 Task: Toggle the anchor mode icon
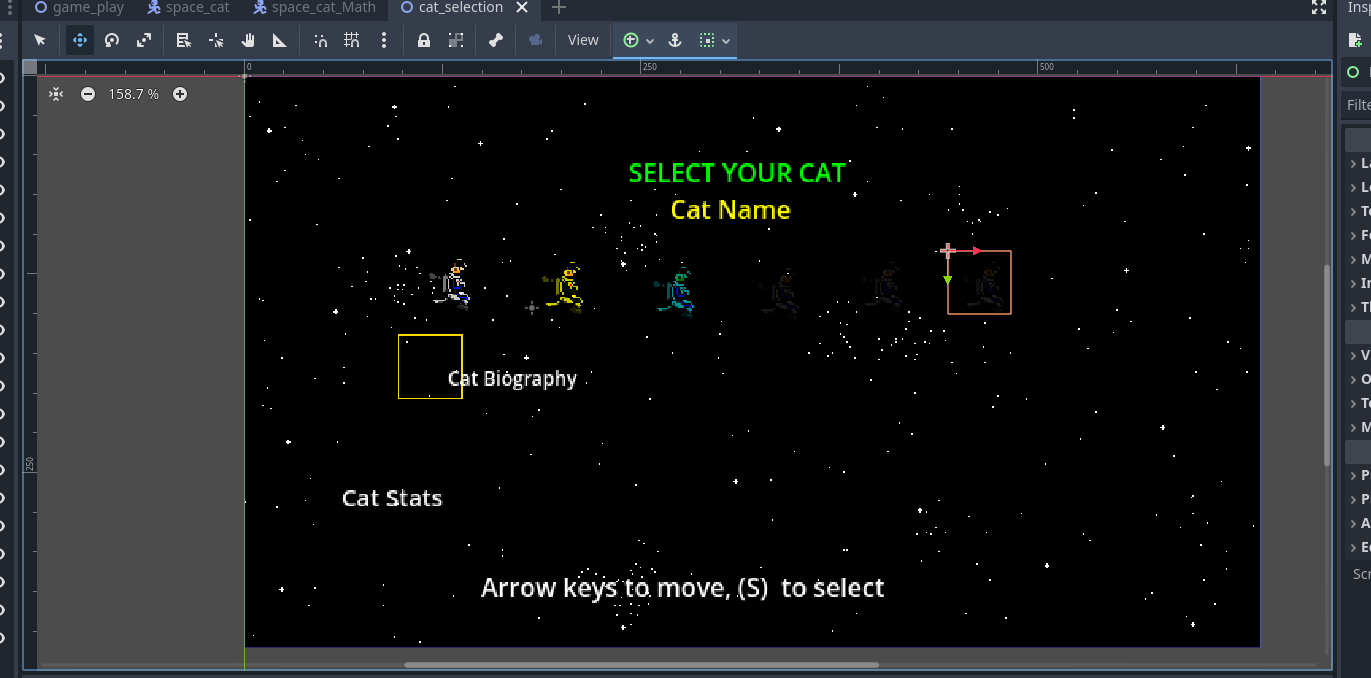674,40
